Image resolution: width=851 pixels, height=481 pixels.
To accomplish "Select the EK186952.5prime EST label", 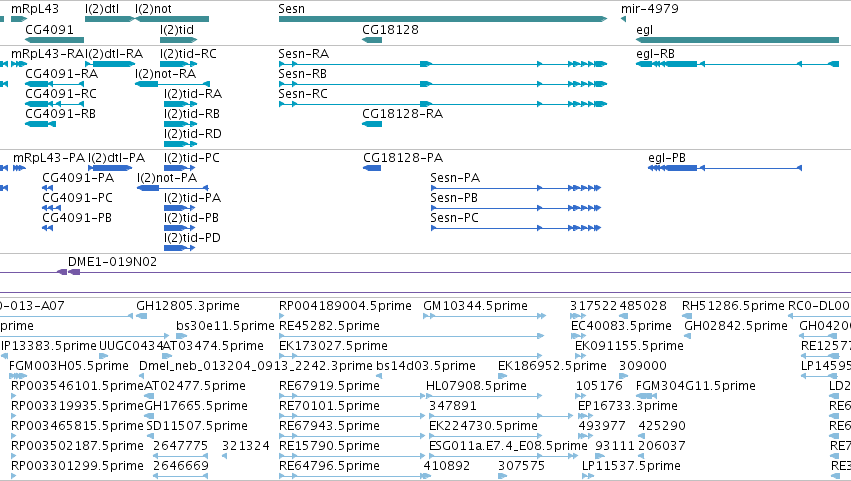I will click(x=552, y=366).
